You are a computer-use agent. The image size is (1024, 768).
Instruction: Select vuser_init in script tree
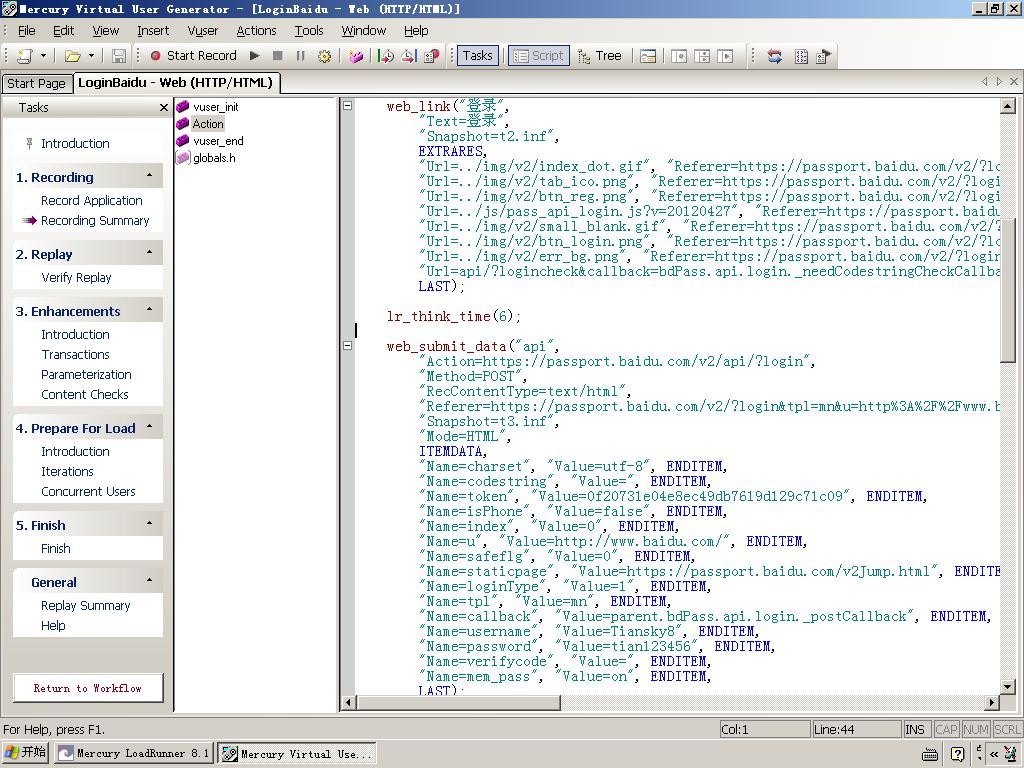(216, 107)
